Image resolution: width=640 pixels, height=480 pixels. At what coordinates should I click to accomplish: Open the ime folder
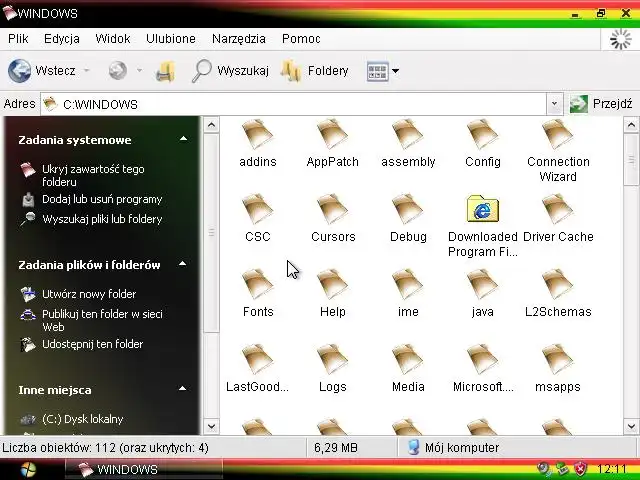[x=408, y=293]
